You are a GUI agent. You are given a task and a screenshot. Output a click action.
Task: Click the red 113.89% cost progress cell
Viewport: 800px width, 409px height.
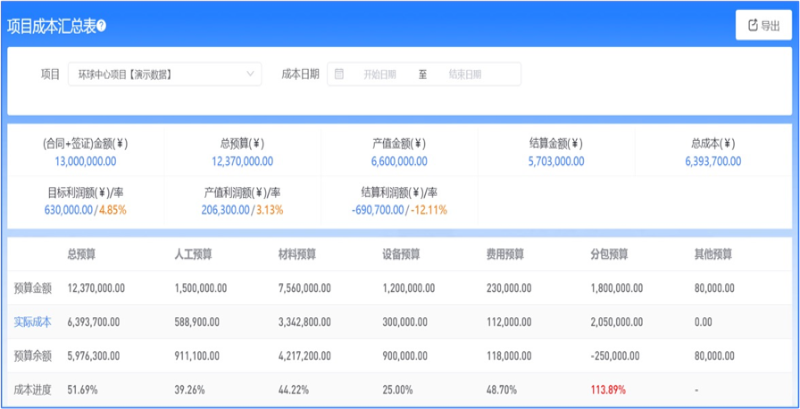[609, 388]
